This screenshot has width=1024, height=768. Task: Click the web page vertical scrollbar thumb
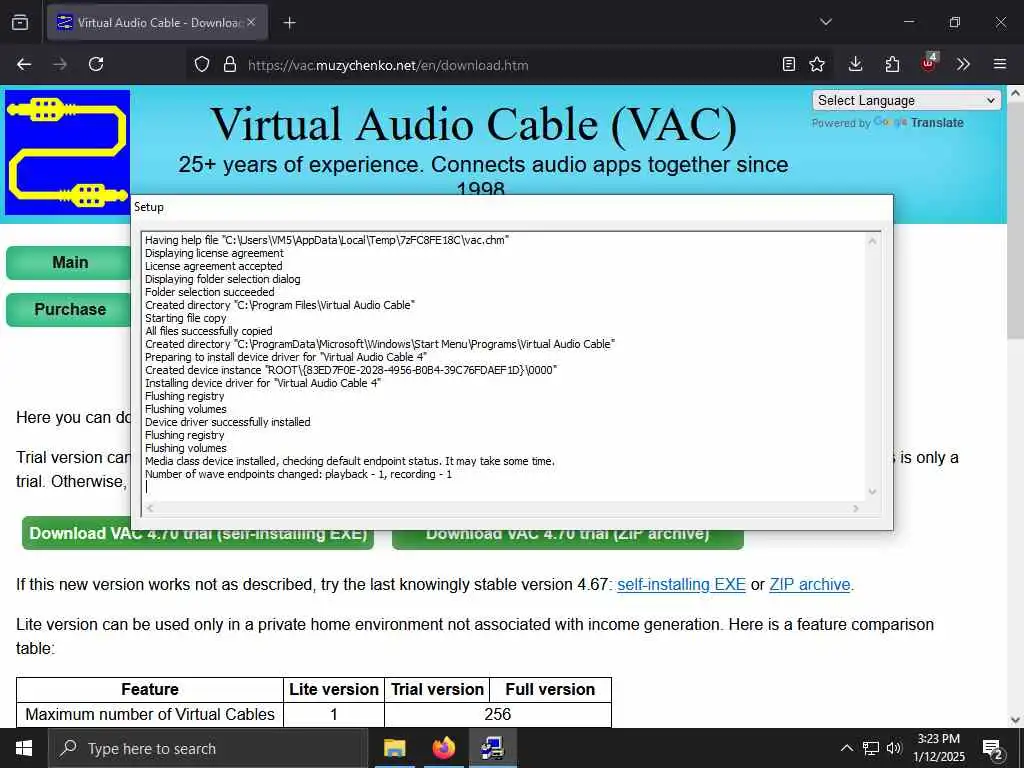point(1015,219)
